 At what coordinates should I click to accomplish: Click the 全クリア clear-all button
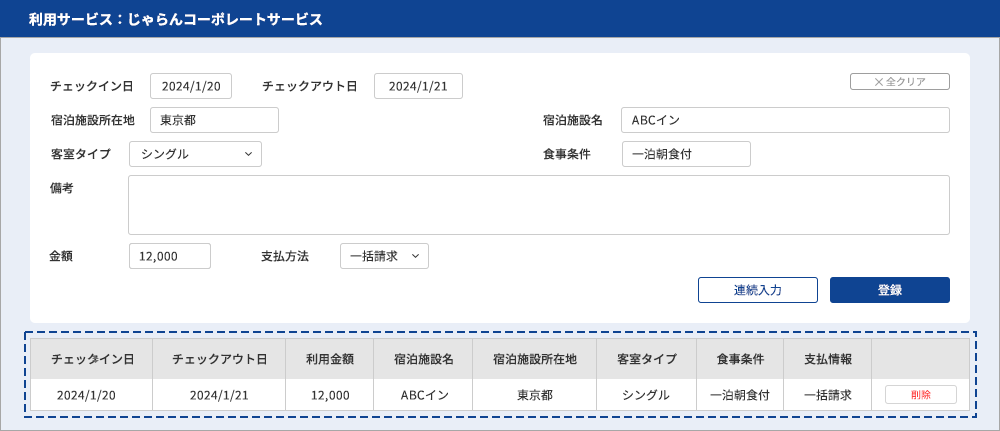coord(899,82)
